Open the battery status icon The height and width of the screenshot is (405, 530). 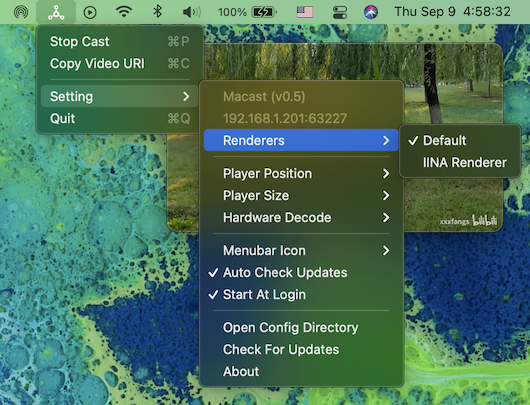pos(264,13)
